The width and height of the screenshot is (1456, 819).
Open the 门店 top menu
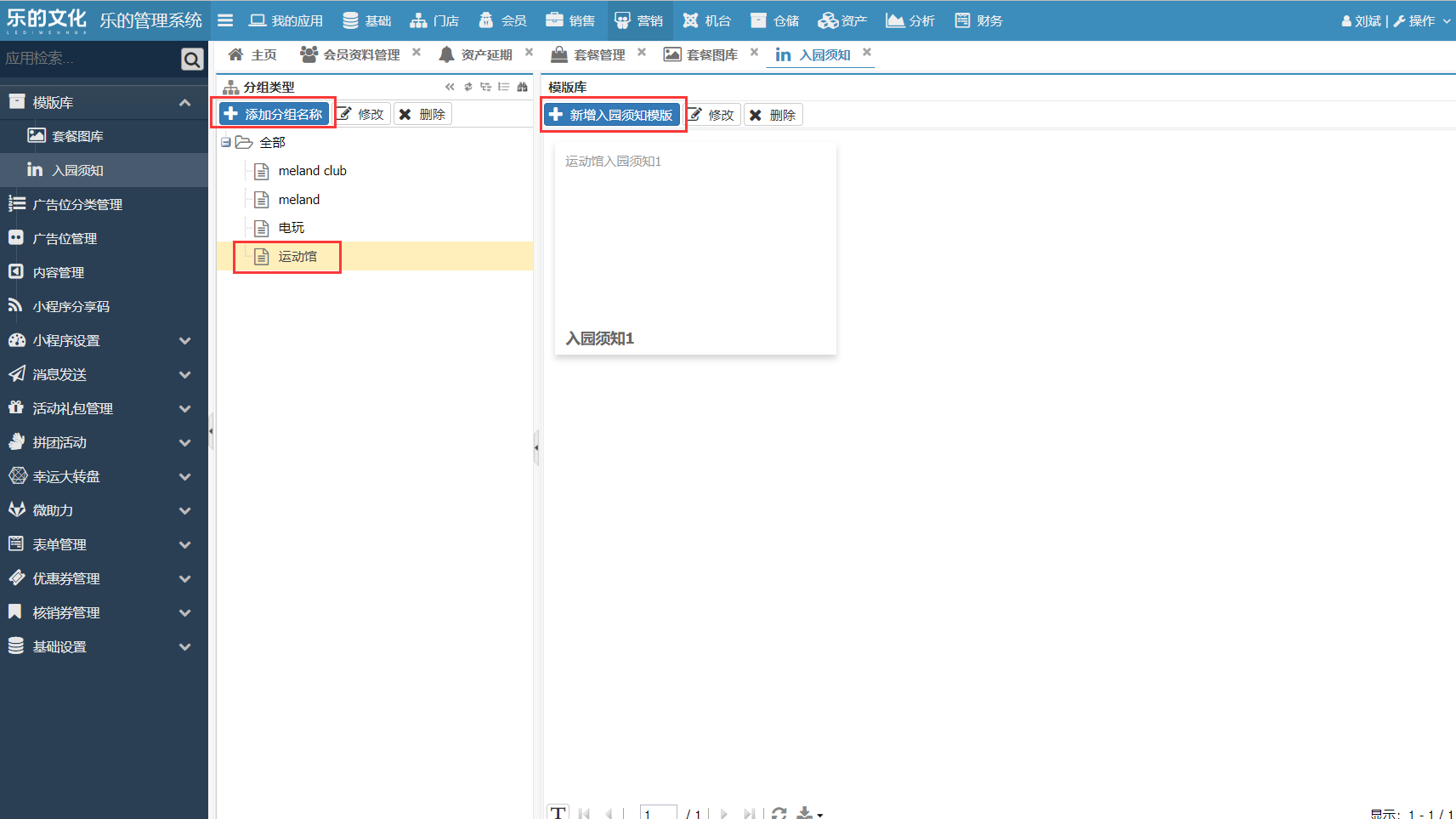pos(434,20)
